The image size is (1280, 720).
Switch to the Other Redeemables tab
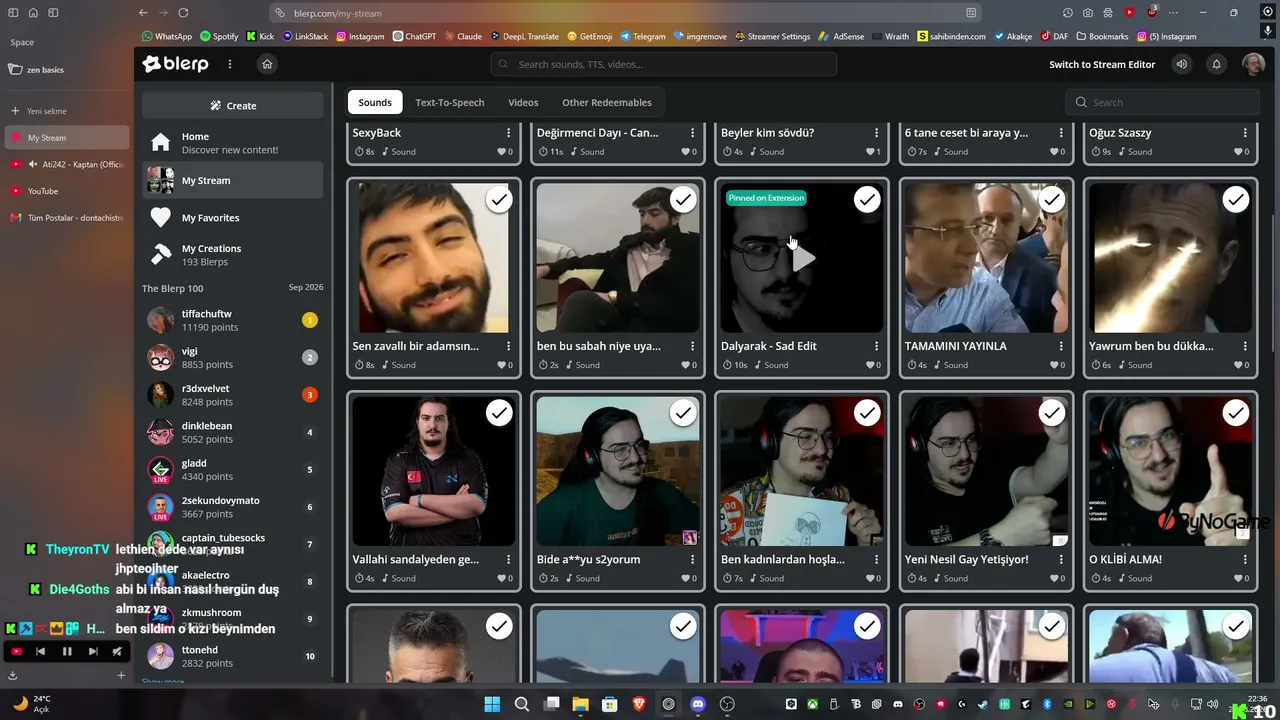(x=607, y=102)
